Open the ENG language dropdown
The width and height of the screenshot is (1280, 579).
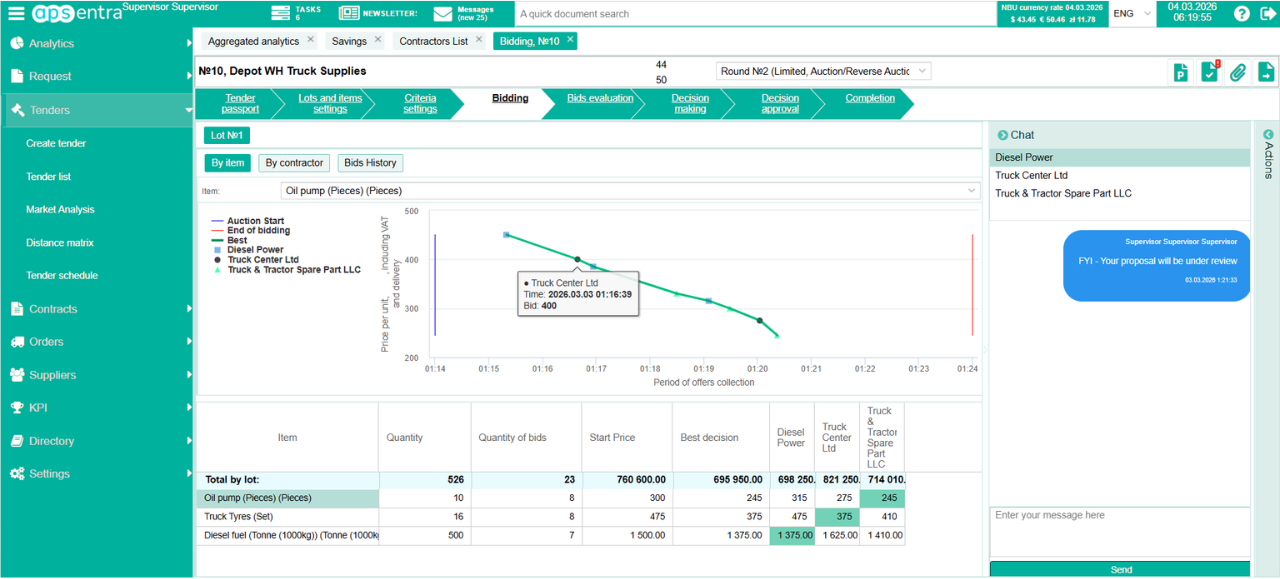point(1133,14)
